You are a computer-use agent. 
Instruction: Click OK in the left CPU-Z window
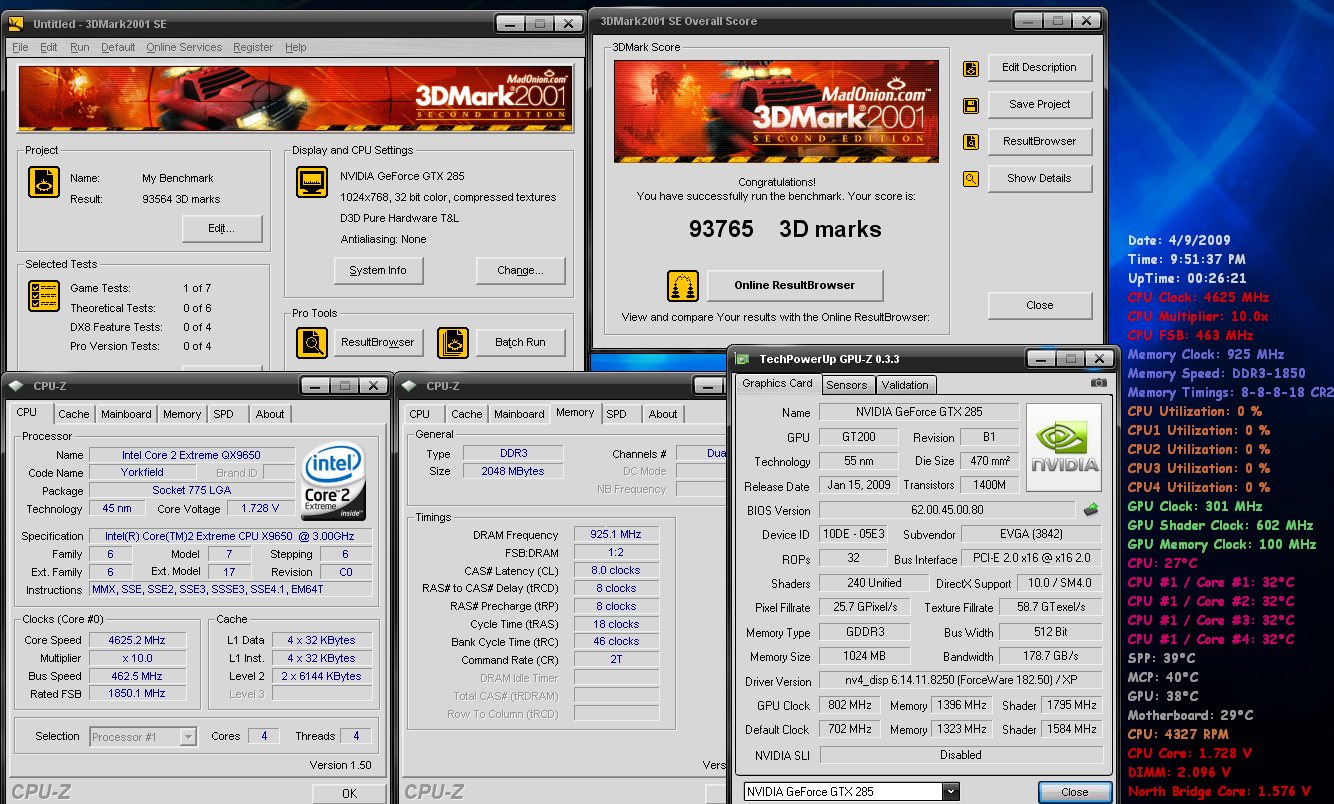[x=349, y=794]
